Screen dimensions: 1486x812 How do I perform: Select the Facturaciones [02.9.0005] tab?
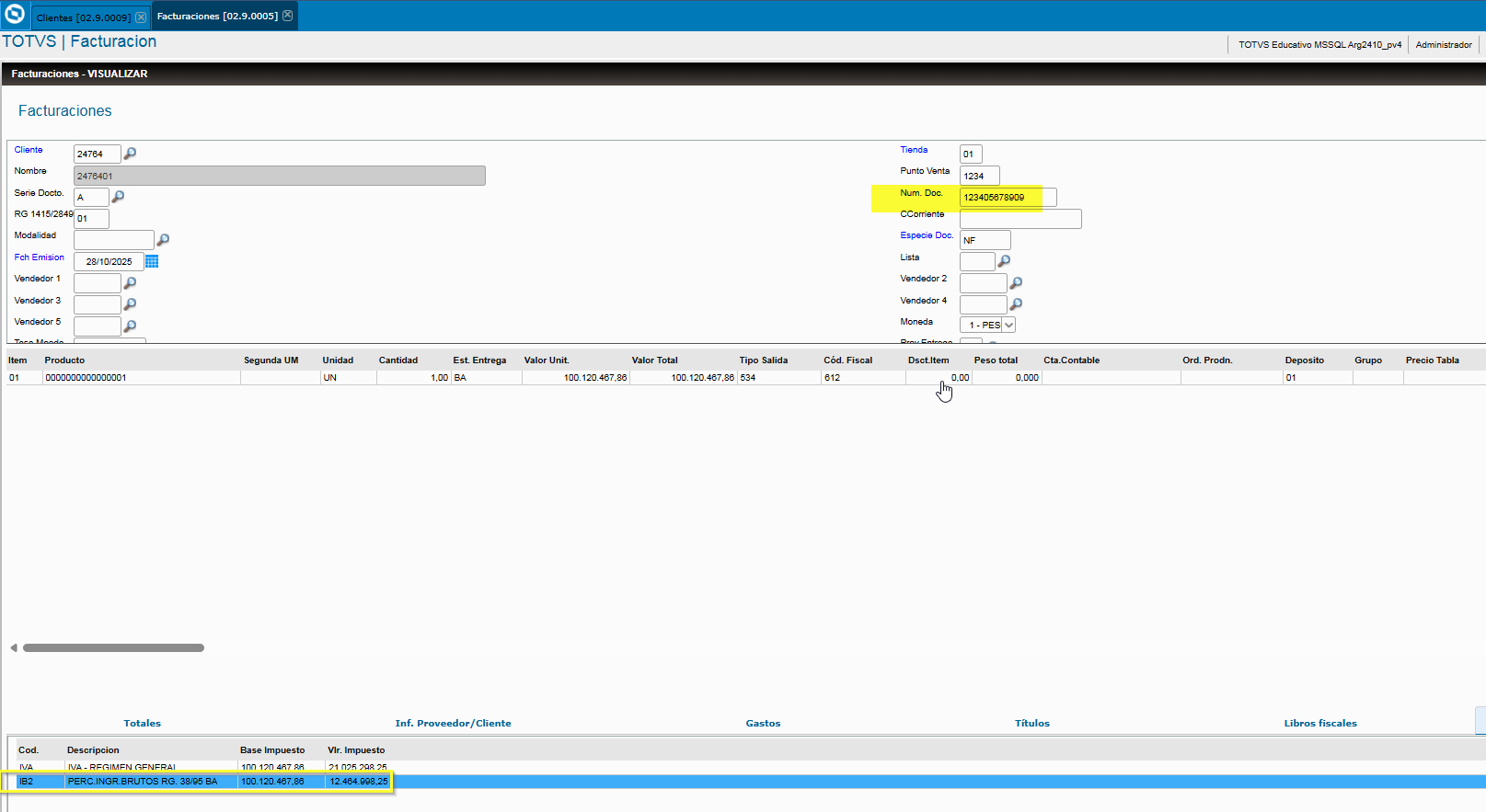click(217, 16)
